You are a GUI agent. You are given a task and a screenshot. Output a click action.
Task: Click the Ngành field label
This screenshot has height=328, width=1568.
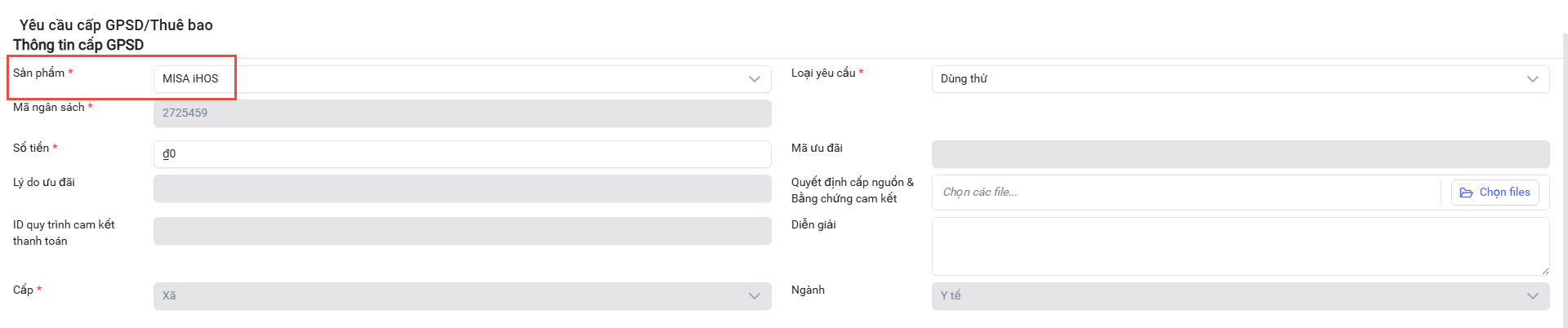click(x=808, y=290)
